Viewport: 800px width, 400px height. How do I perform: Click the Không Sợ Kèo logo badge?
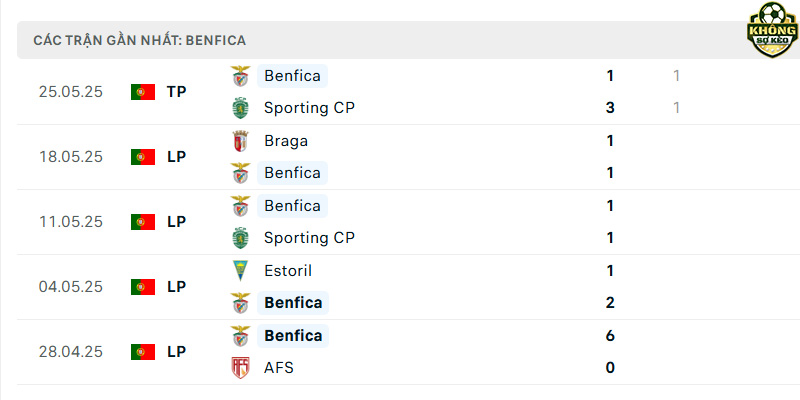click(772, 30)
